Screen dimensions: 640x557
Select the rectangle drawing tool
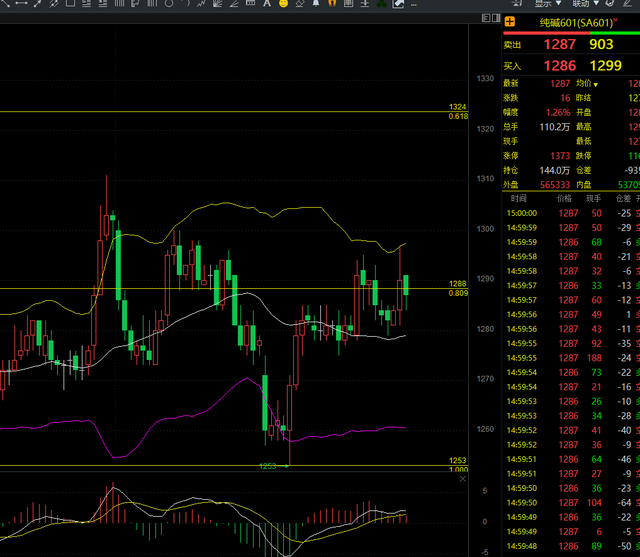[70, 3]
